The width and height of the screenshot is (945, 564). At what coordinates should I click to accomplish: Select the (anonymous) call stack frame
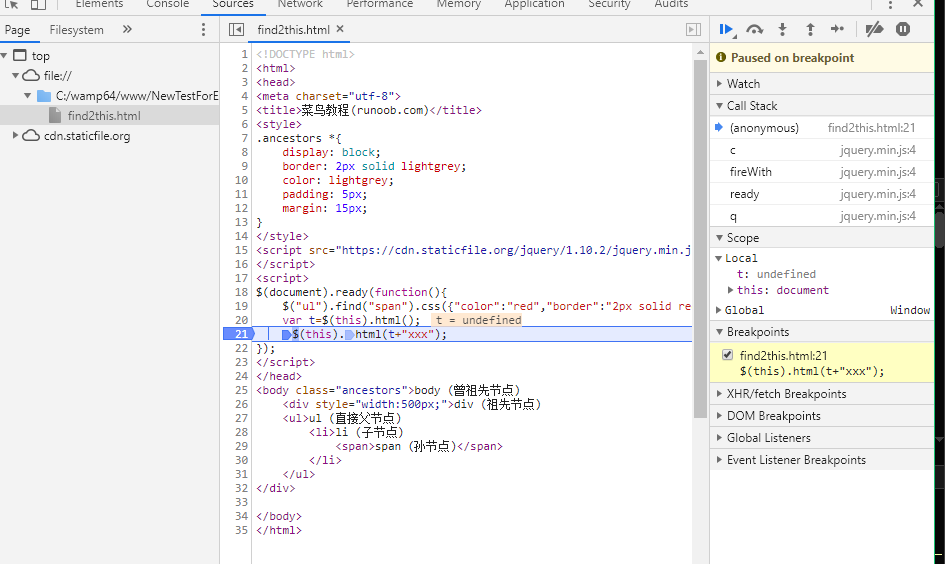822,128
